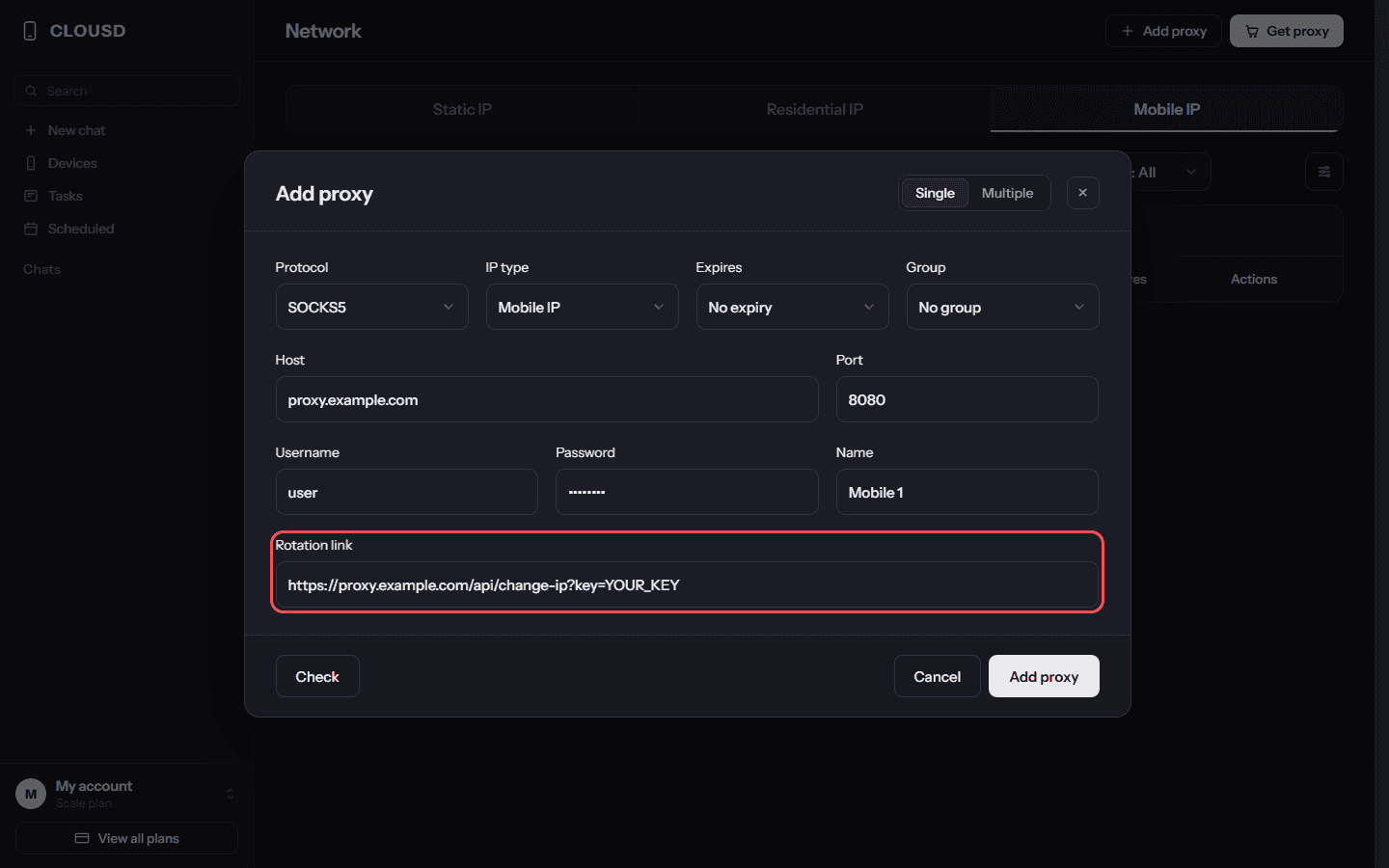
Task: Open the Group dropdown showing No group
Action: (1003, 307)
